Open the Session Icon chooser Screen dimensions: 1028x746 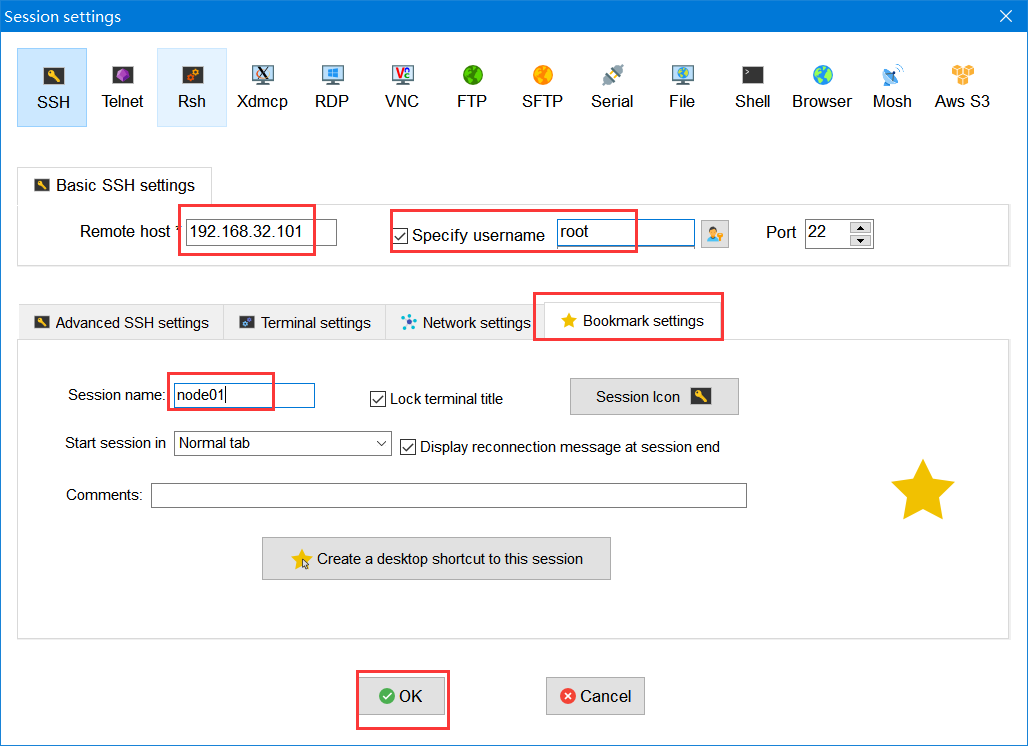point(654,397)
